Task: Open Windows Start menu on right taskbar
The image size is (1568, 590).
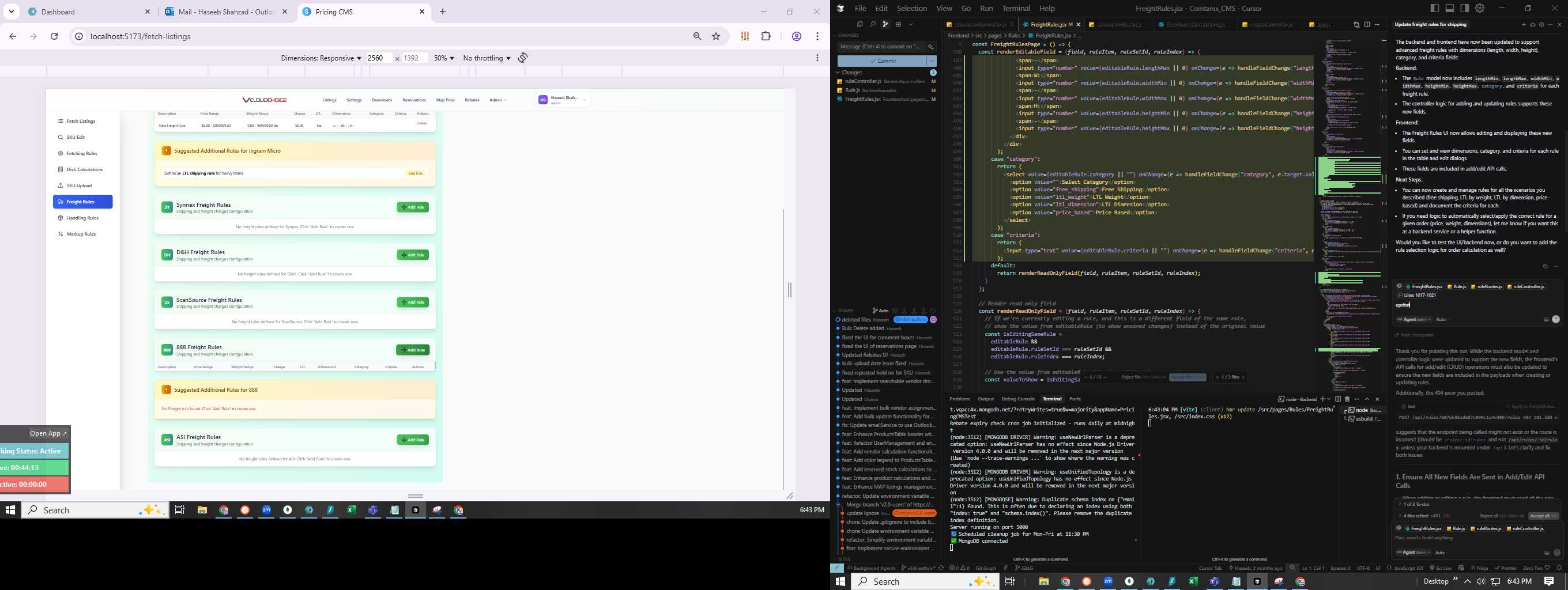Action: click(840, 581)
